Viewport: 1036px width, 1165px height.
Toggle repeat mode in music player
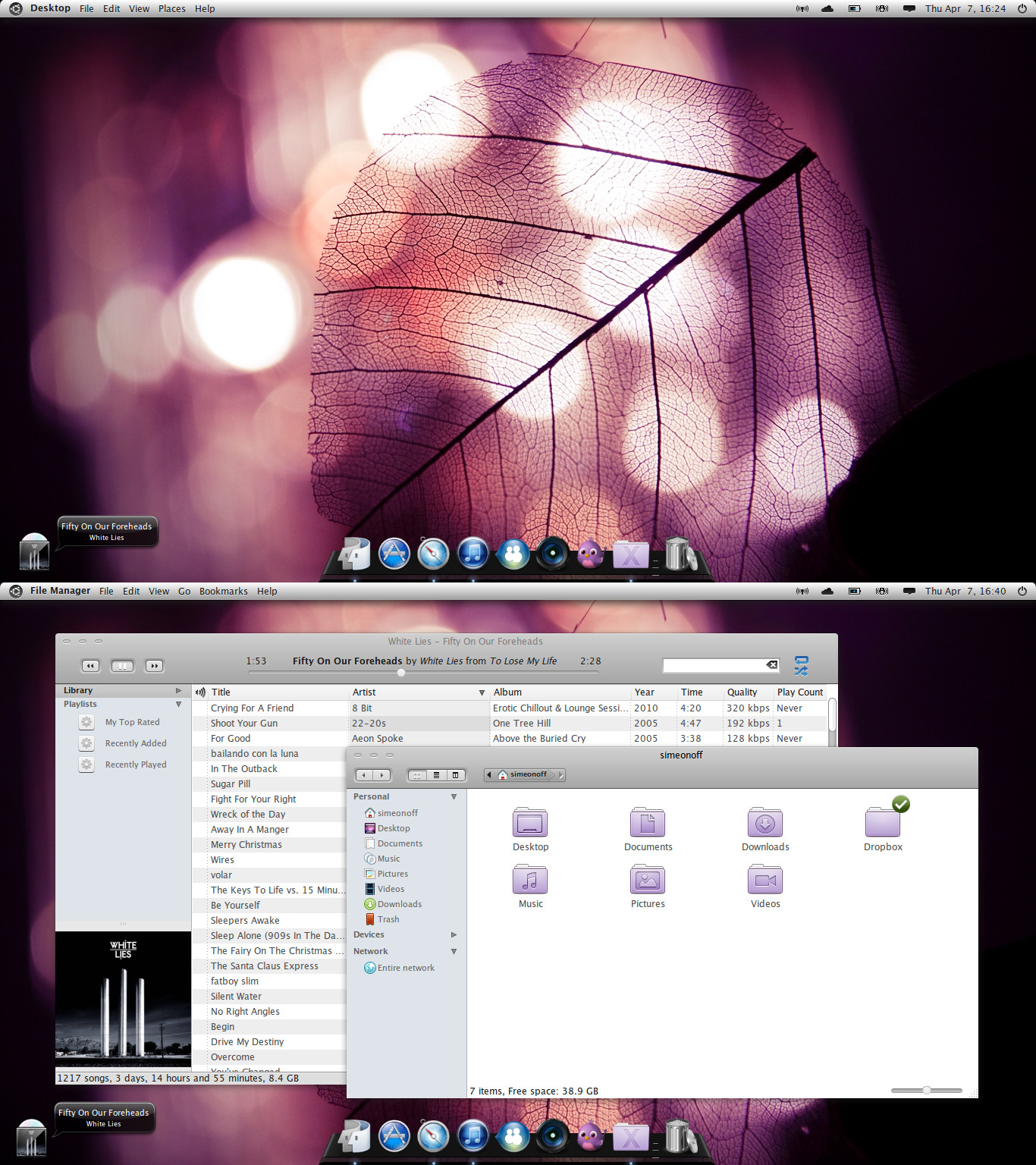pyautogui.click(x=802, y=661)
